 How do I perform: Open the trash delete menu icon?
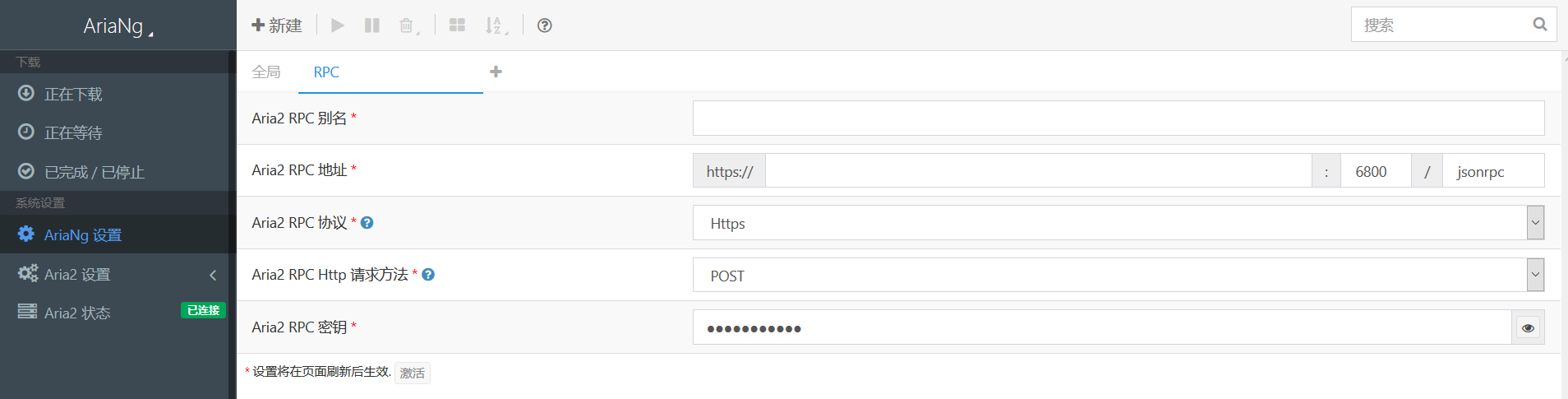[408, 26]
